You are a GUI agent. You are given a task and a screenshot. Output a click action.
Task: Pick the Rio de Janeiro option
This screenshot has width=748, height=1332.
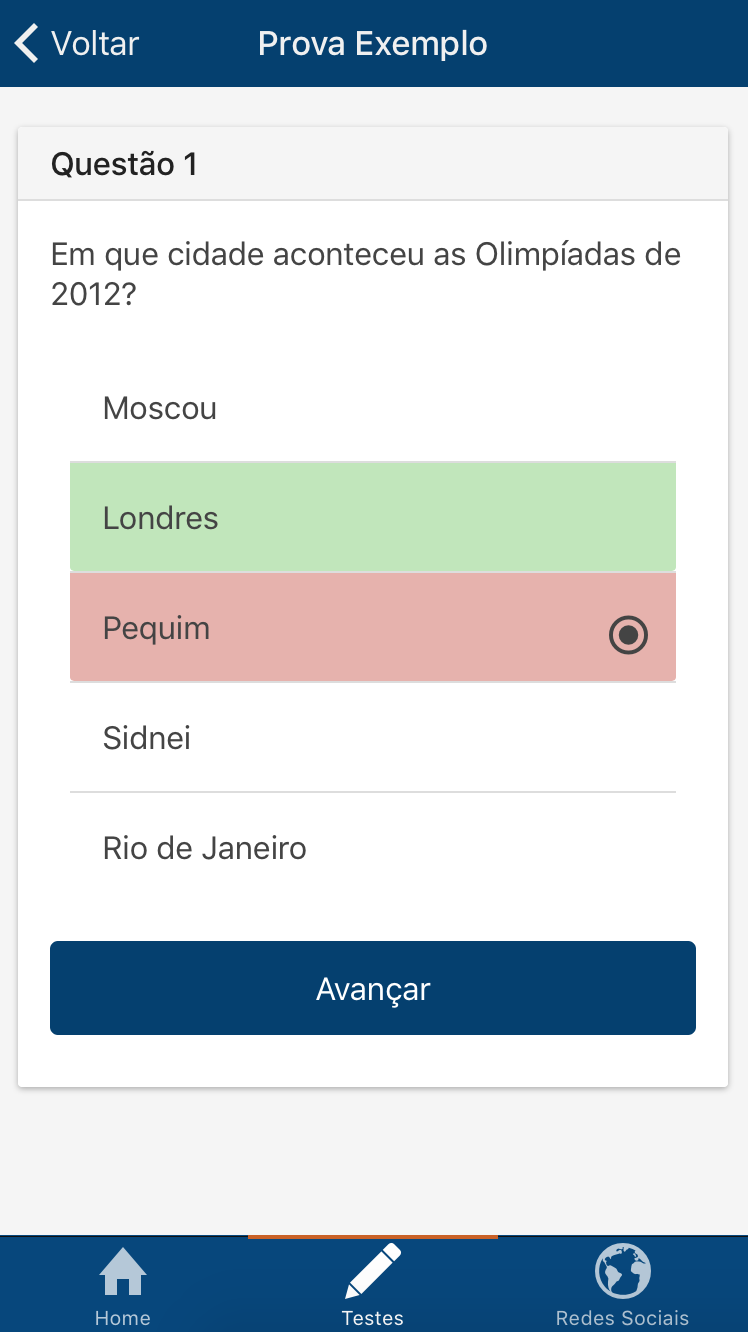[x=205, y=848]
